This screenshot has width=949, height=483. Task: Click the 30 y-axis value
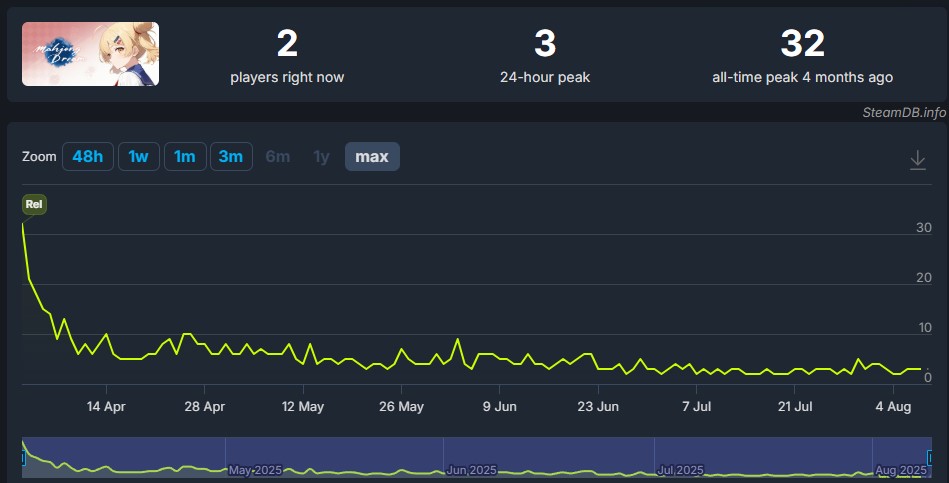[924, 228]
